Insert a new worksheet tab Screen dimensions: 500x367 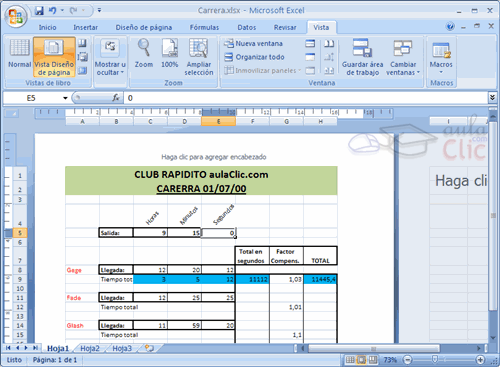[149, 348]
